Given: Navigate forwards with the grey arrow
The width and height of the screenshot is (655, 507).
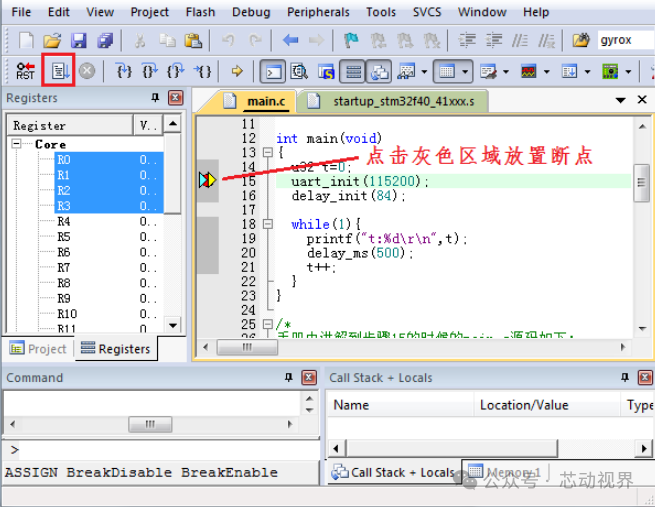Looking at the screenshot, I should pos(316,41).
